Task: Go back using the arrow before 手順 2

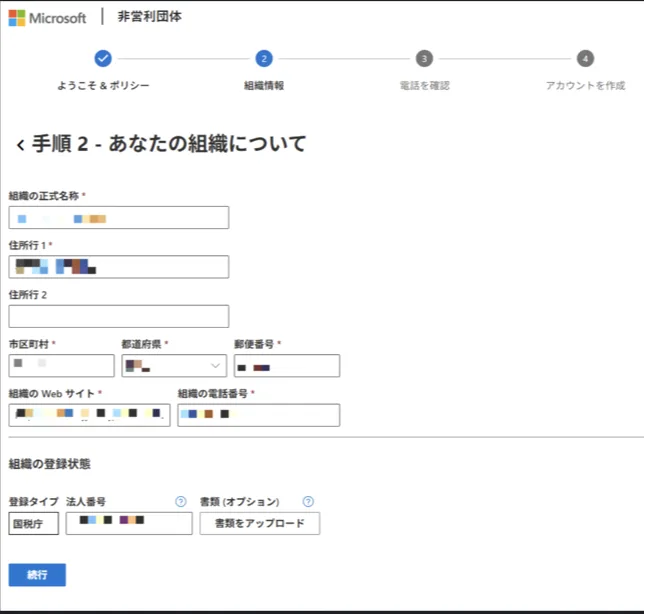Action: tap(20, 145)
